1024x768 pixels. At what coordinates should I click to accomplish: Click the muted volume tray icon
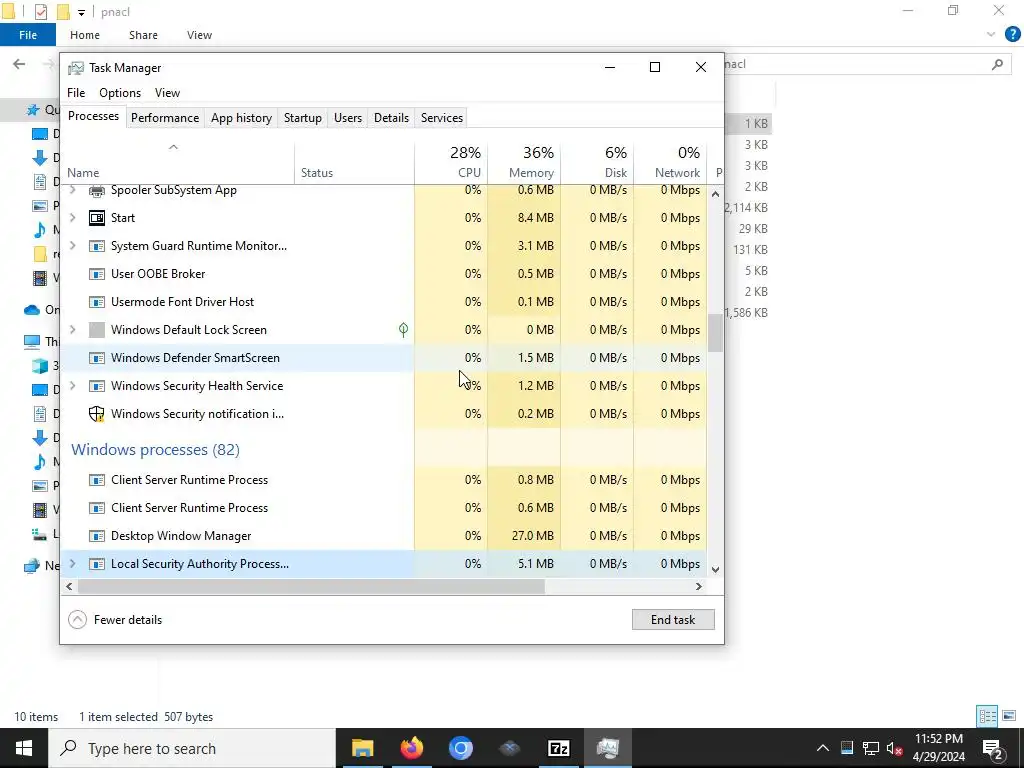[x=895, y=748]
